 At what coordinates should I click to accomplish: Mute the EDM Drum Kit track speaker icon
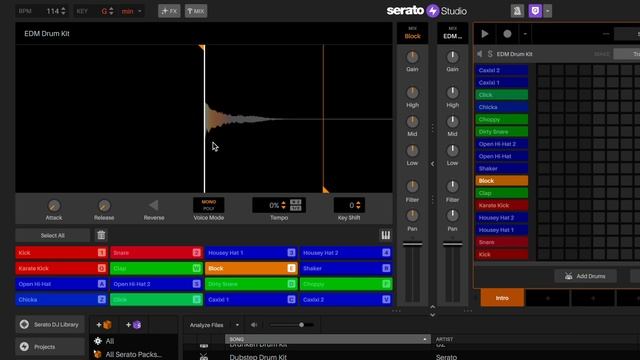pyautogui.click(x=480, y=54)
